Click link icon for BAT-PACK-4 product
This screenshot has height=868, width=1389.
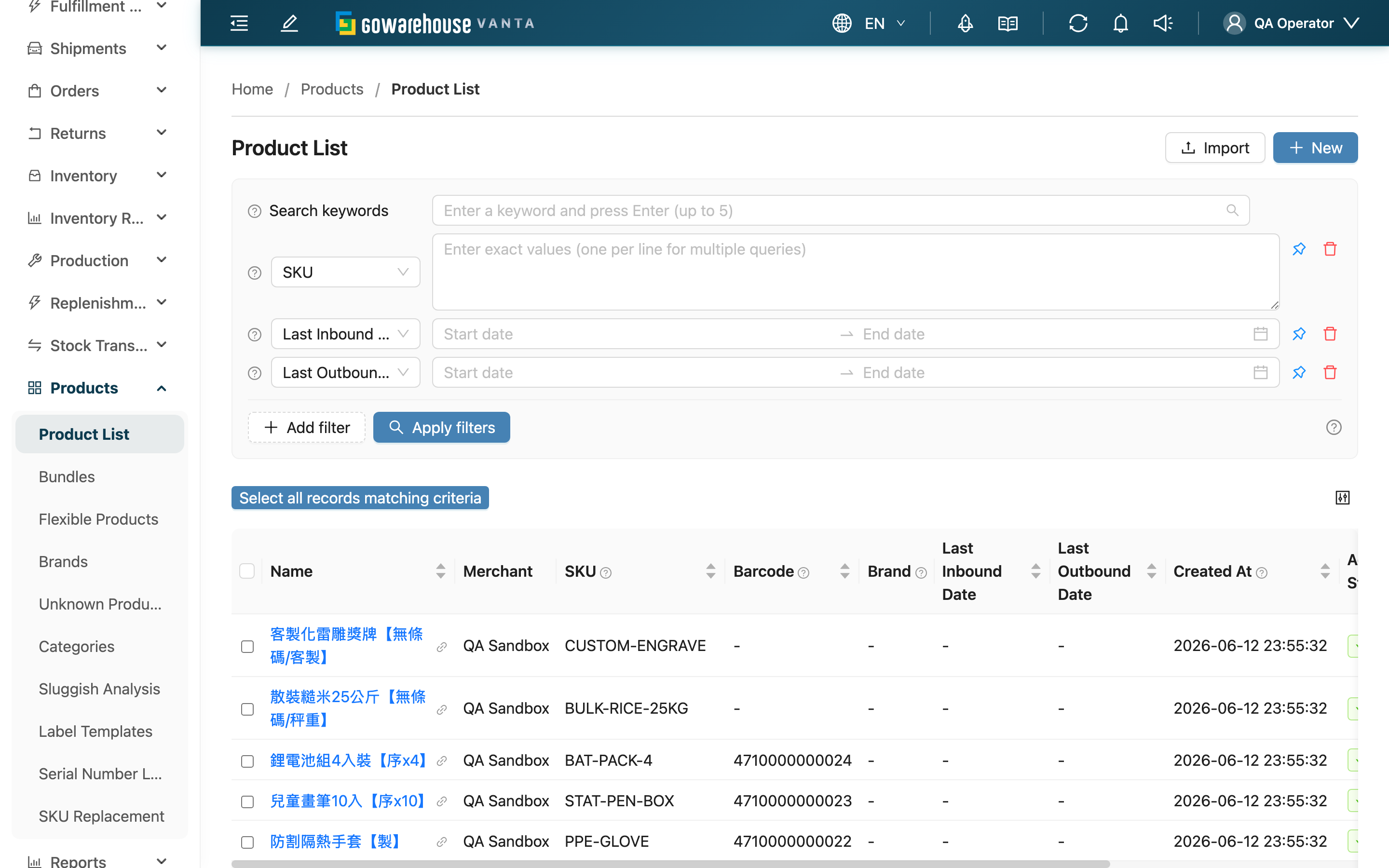pos(441,760)
